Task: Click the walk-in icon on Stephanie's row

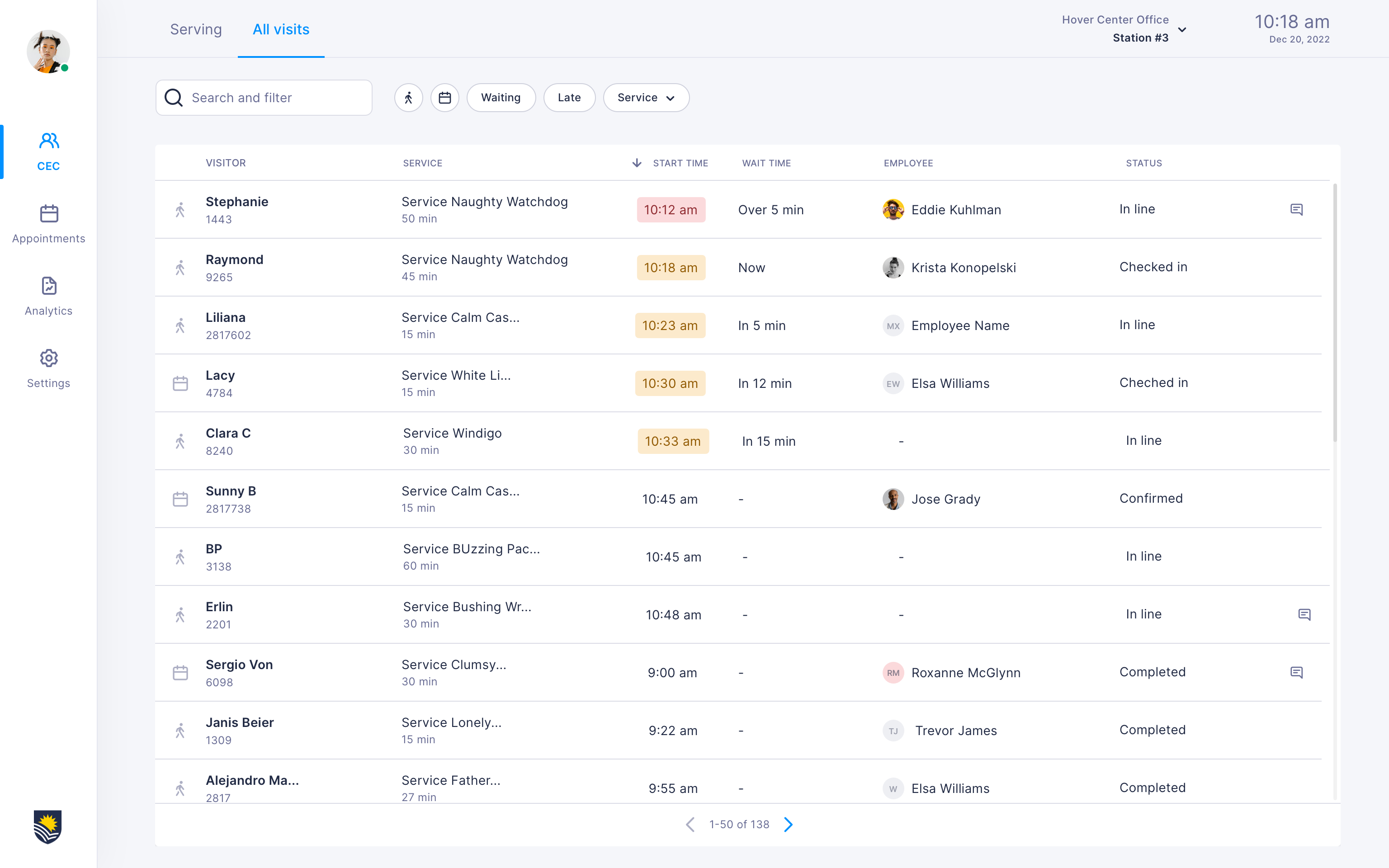Action: click(x=180, y=210)
